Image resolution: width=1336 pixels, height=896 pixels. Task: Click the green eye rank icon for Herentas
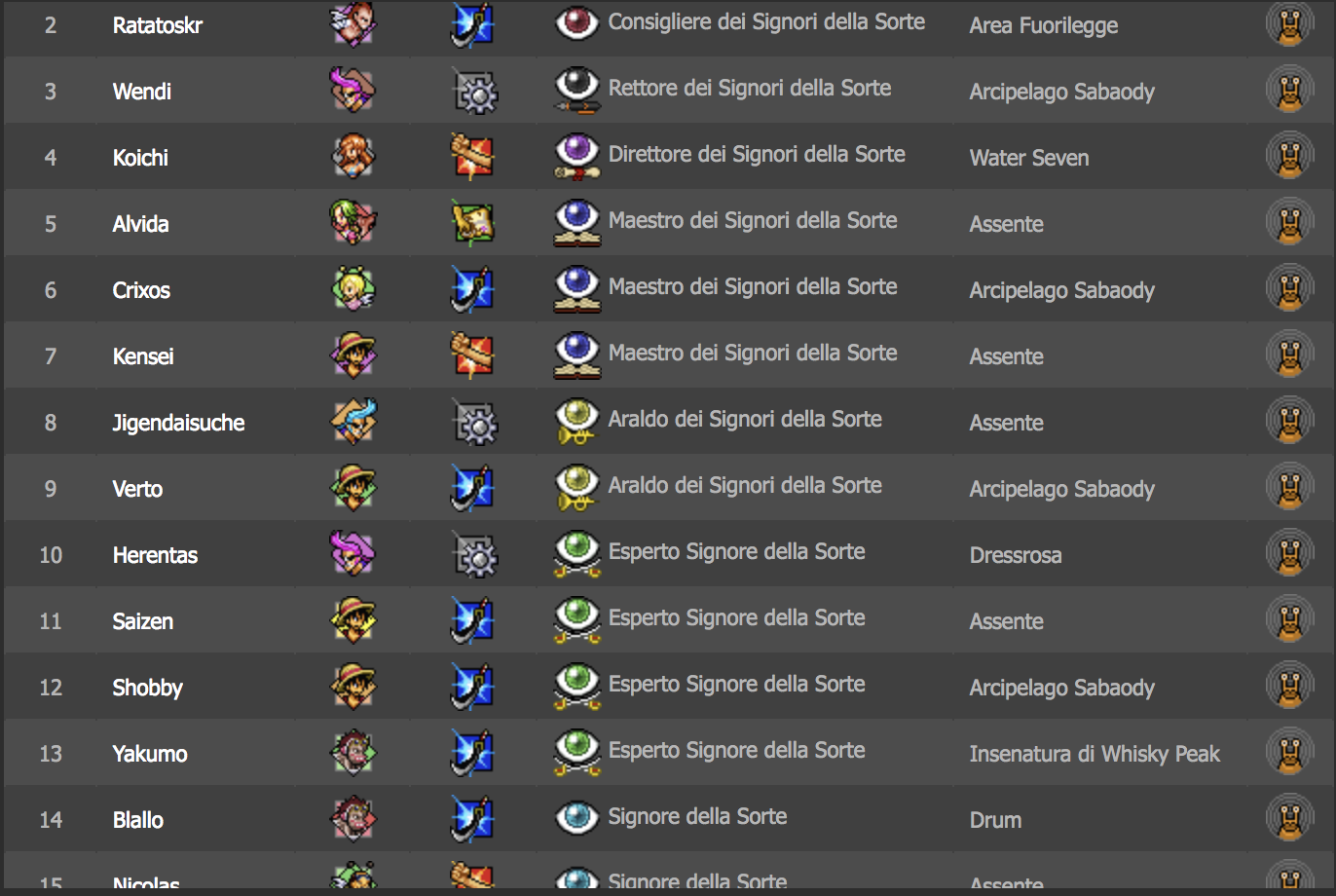click(576, 554)
